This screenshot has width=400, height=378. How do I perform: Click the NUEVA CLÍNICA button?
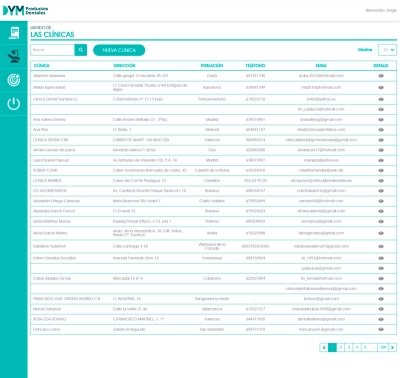(119, 50)
